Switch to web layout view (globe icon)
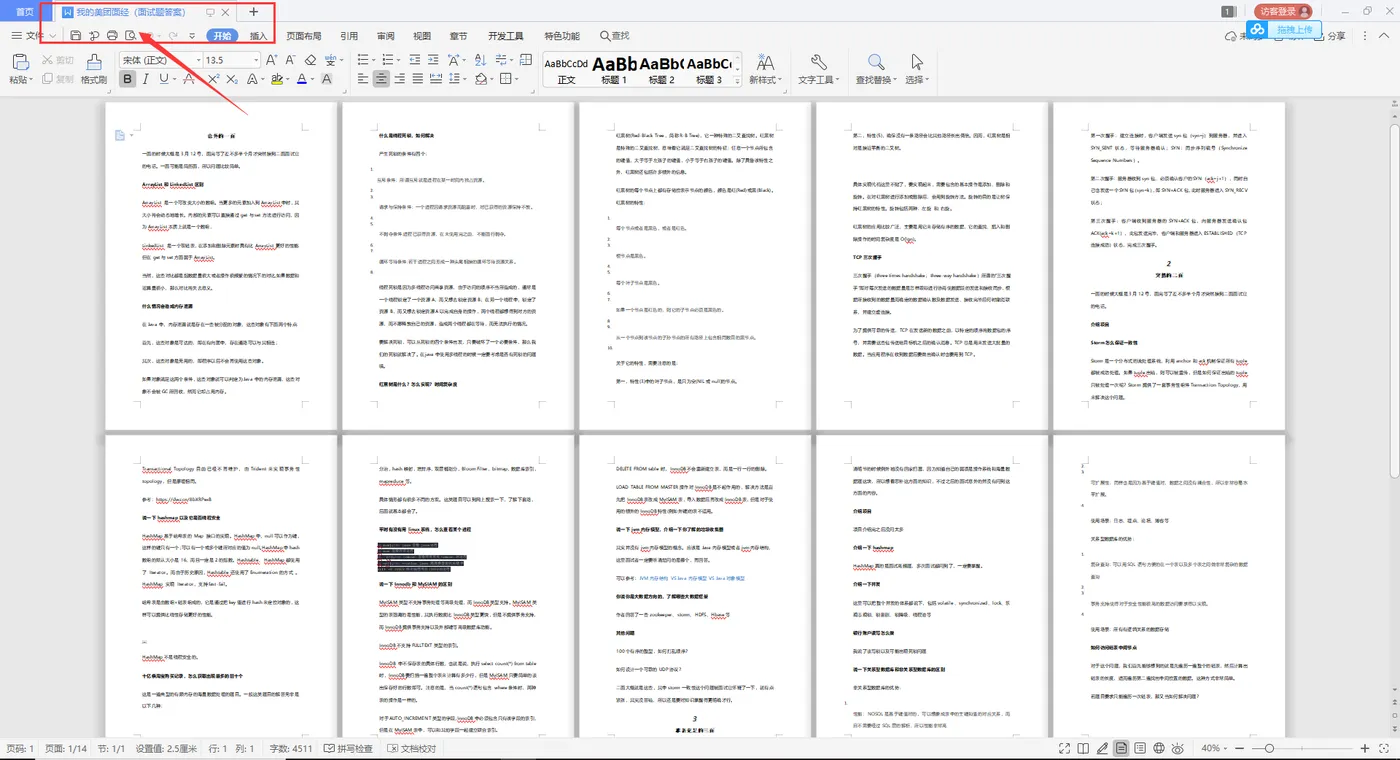The width and height of the screenshot is (1400, 760). coord(1159,748)
